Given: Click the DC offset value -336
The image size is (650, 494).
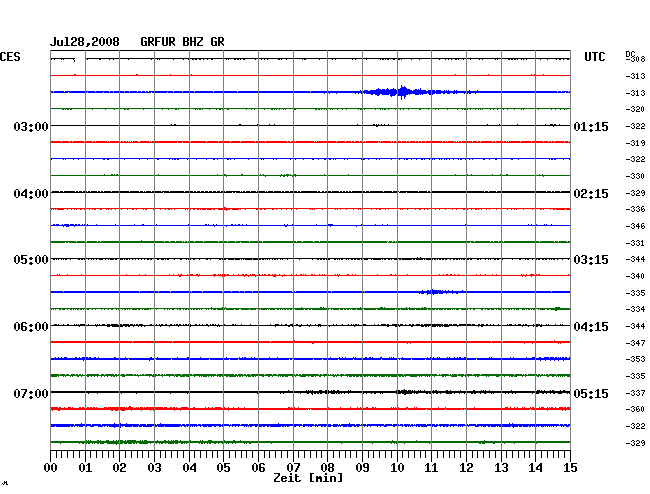Looking at the screenshot, I should point(635,209).
